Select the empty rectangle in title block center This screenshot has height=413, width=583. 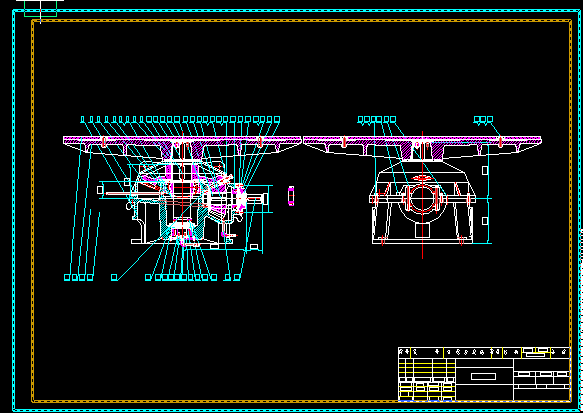coord(483,377)
